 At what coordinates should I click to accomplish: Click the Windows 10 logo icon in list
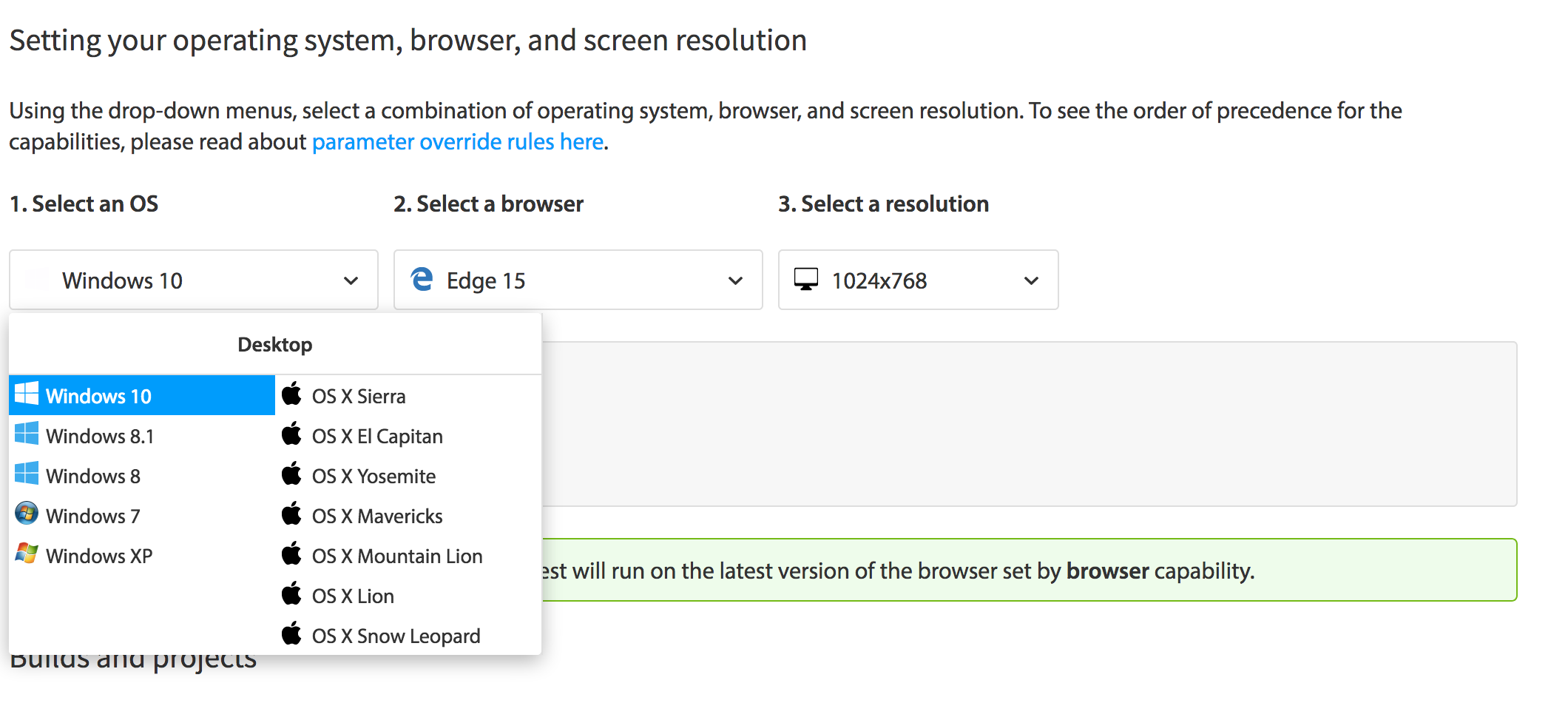coord(27,394)
